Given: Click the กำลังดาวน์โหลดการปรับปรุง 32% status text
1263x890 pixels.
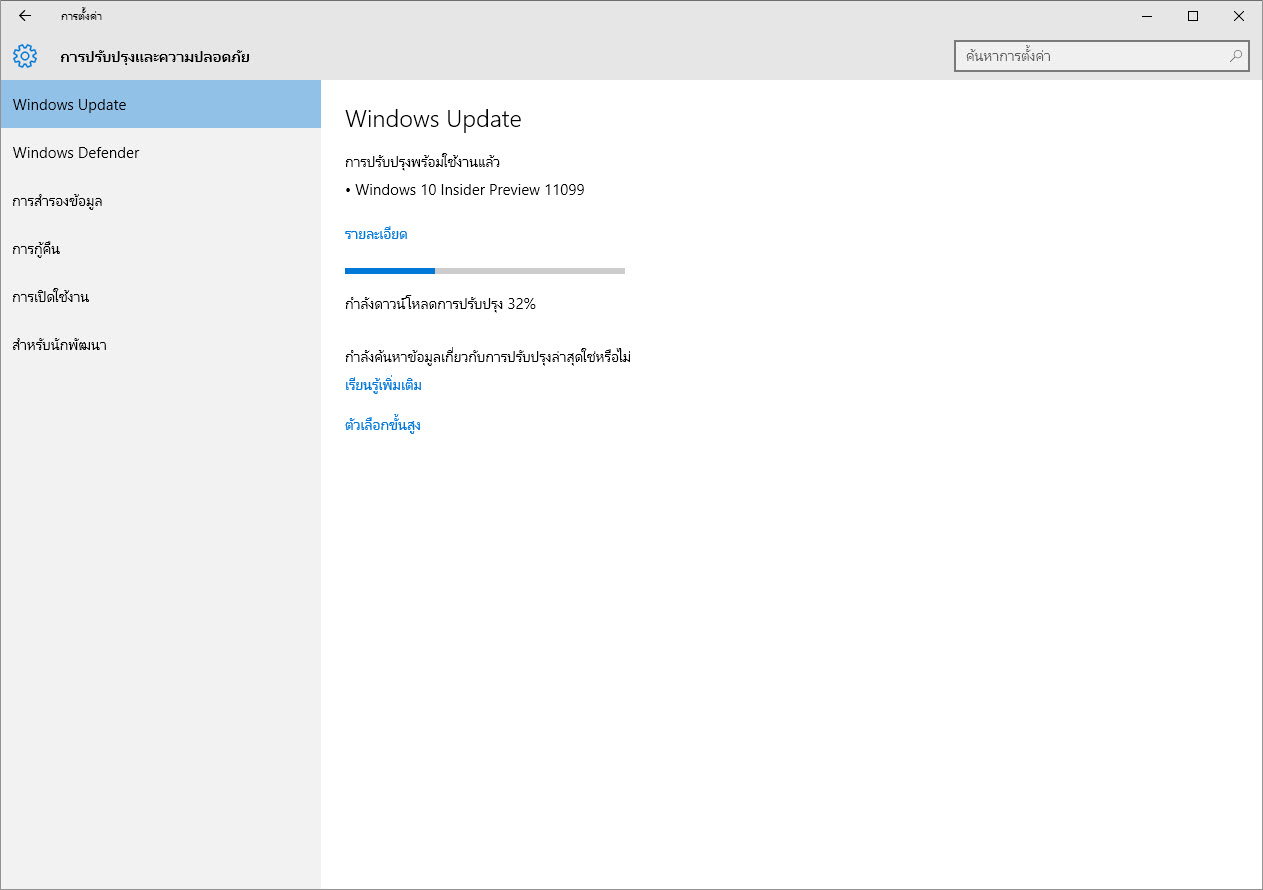Looking at the screenshot, I should pos(440,304).
